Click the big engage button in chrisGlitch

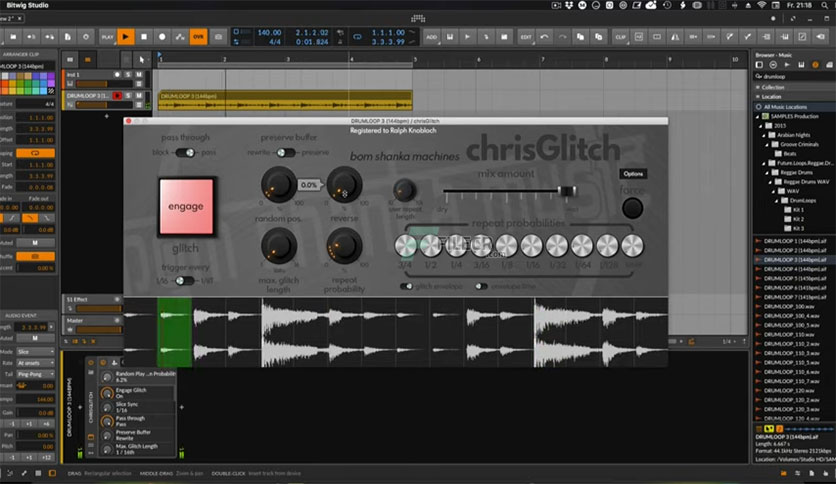186,206
